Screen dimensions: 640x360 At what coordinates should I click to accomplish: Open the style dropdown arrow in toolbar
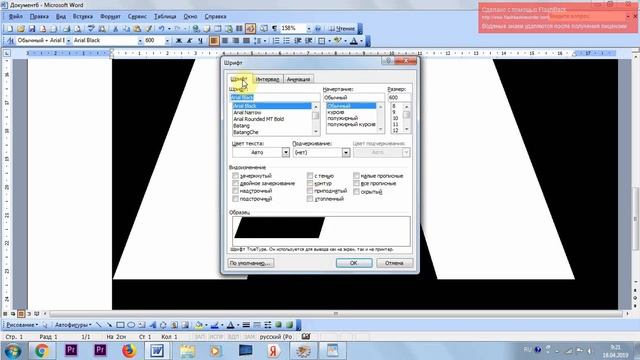(68, 41)
